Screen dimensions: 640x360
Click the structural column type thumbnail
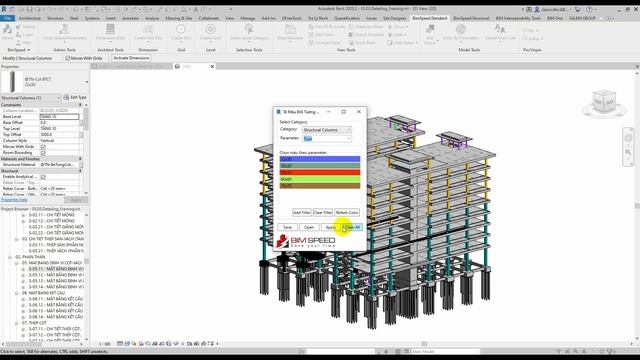12,82
